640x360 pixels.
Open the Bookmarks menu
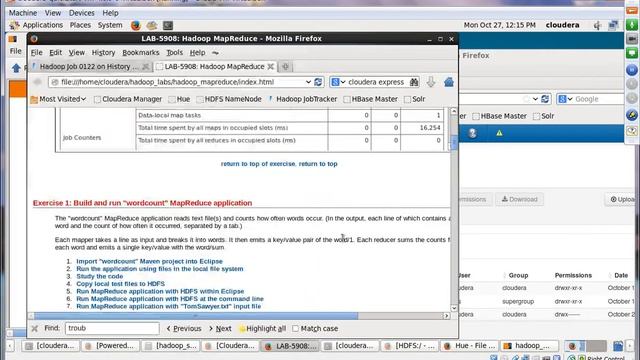[x=141, y=53]
